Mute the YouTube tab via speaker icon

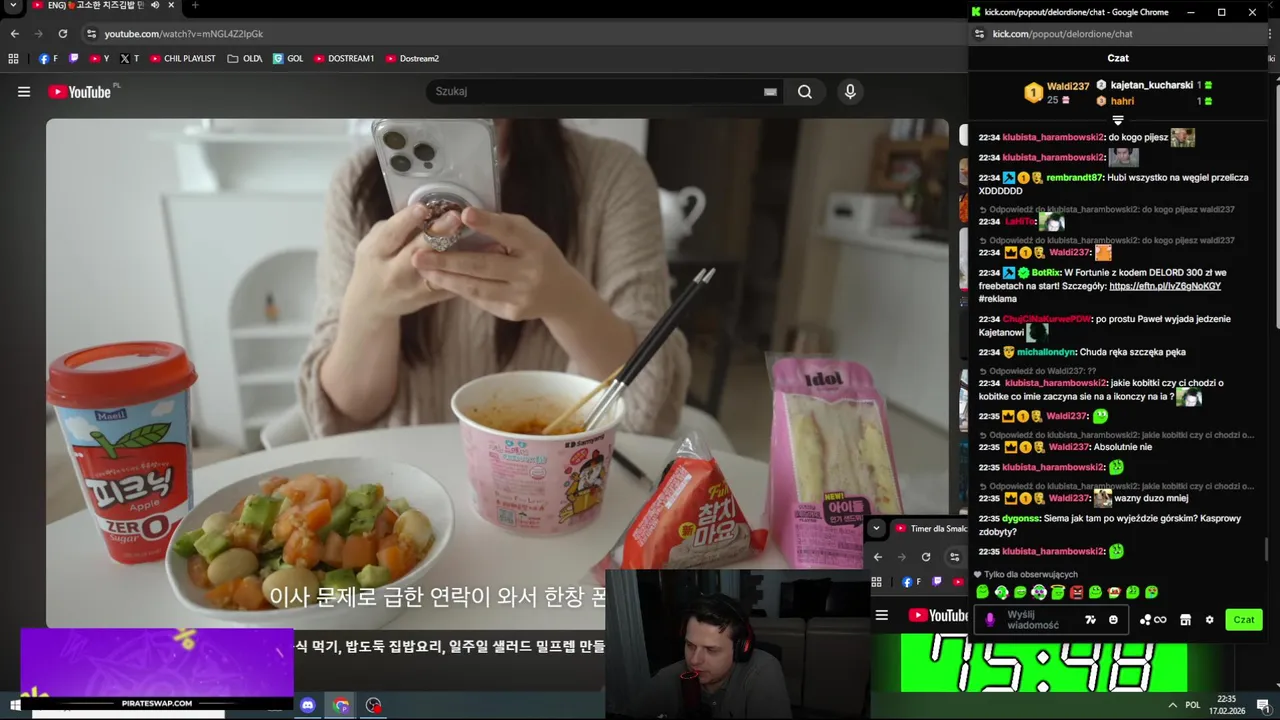(155, 6)
